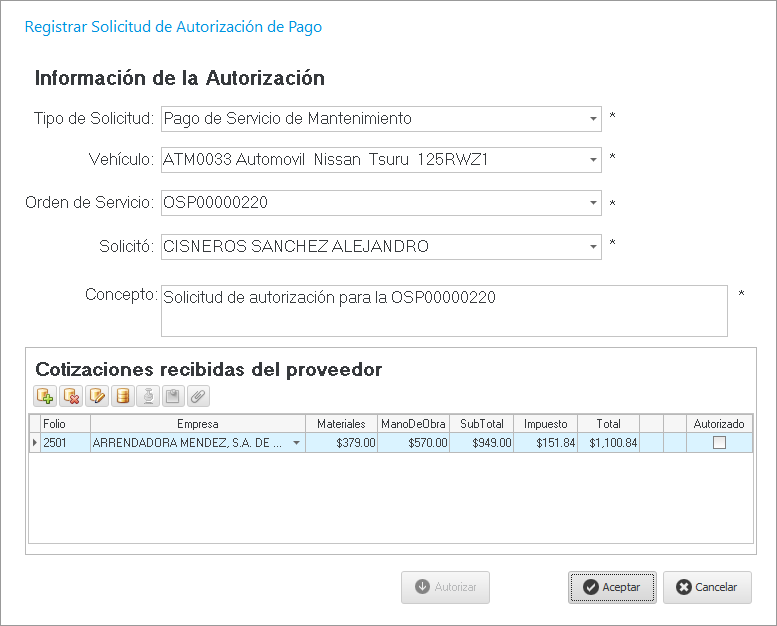777x626 pixels.
Task: Click the add new quotation icon
Action: 45,395
